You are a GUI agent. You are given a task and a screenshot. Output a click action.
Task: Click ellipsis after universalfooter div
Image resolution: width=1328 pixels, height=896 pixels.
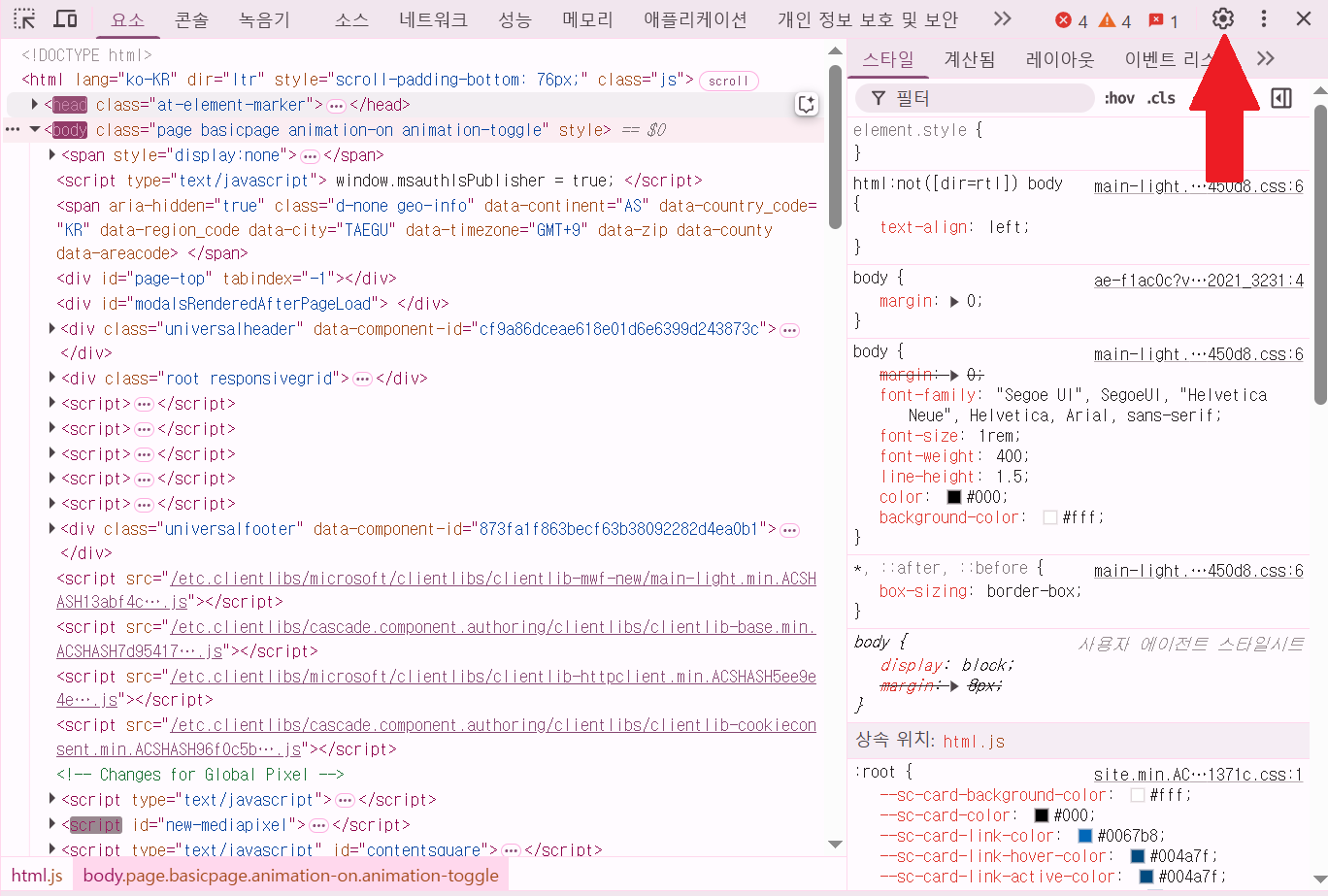(x=790, y=530)
